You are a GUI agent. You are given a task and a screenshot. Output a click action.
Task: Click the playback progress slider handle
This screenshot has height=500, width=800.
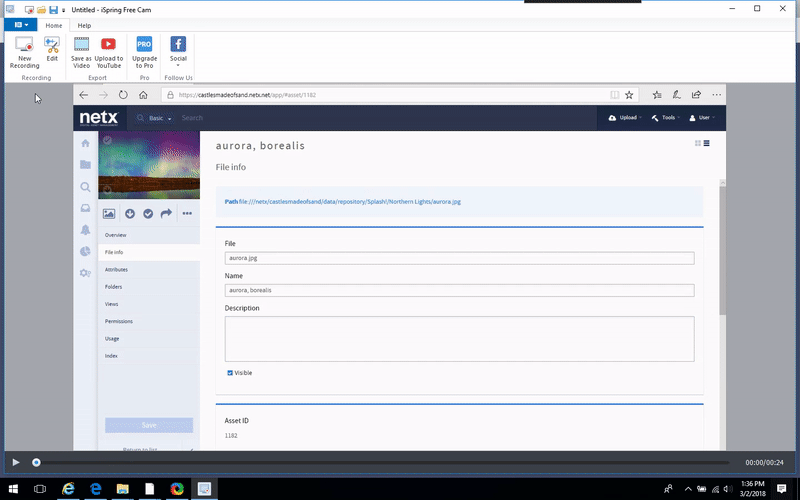(x=37, y=462)
